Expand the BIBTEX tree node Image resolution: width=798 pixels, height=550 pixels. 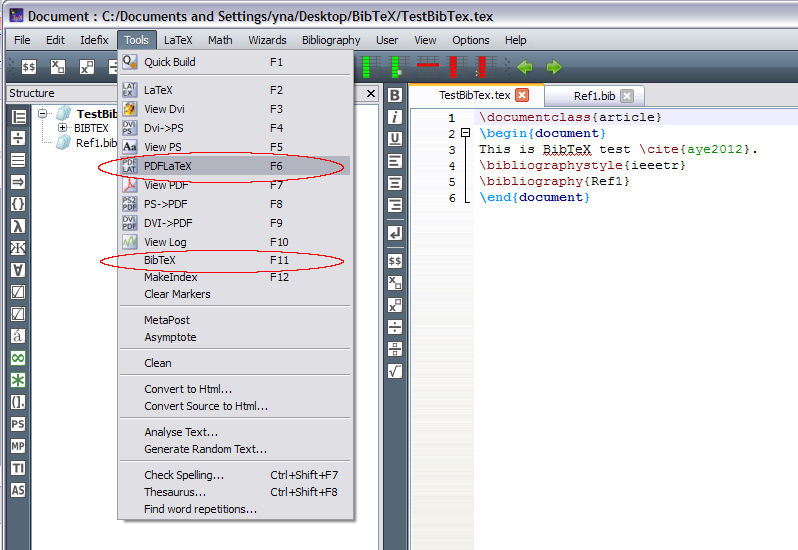coord(63,128)
